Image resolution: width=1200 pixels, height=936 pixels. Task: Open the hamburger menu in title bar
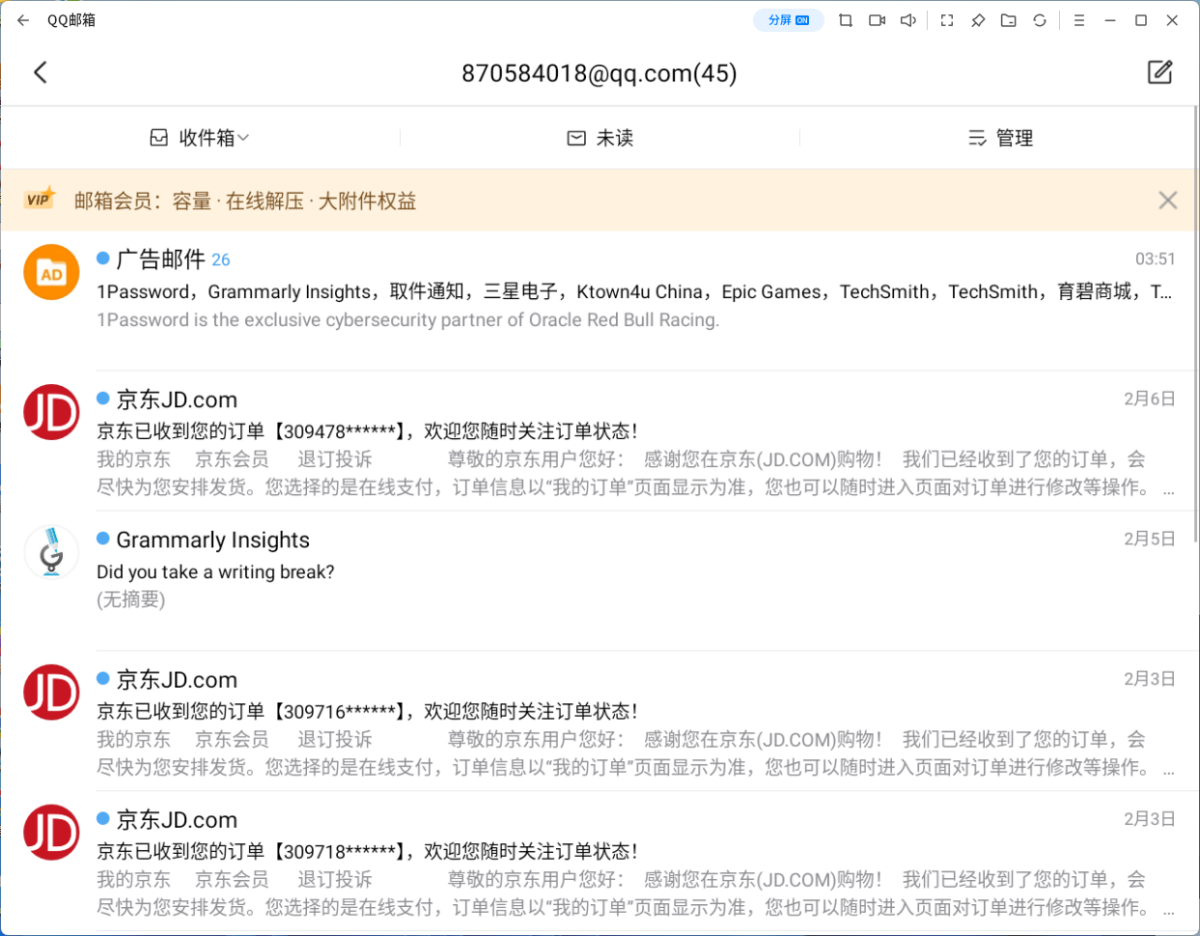pyautogui.click(x=1079, y=20)
